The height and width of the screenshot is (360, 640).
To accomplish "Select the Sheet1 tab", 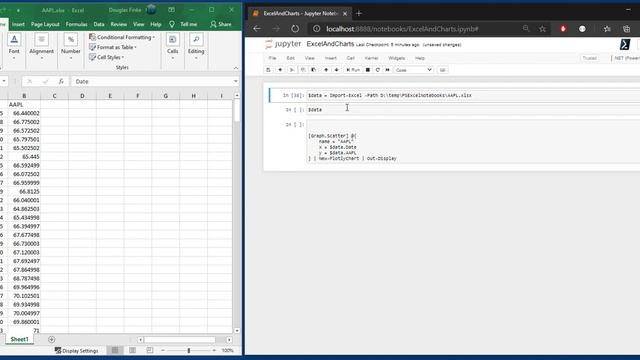I will (x=19, y=339).
